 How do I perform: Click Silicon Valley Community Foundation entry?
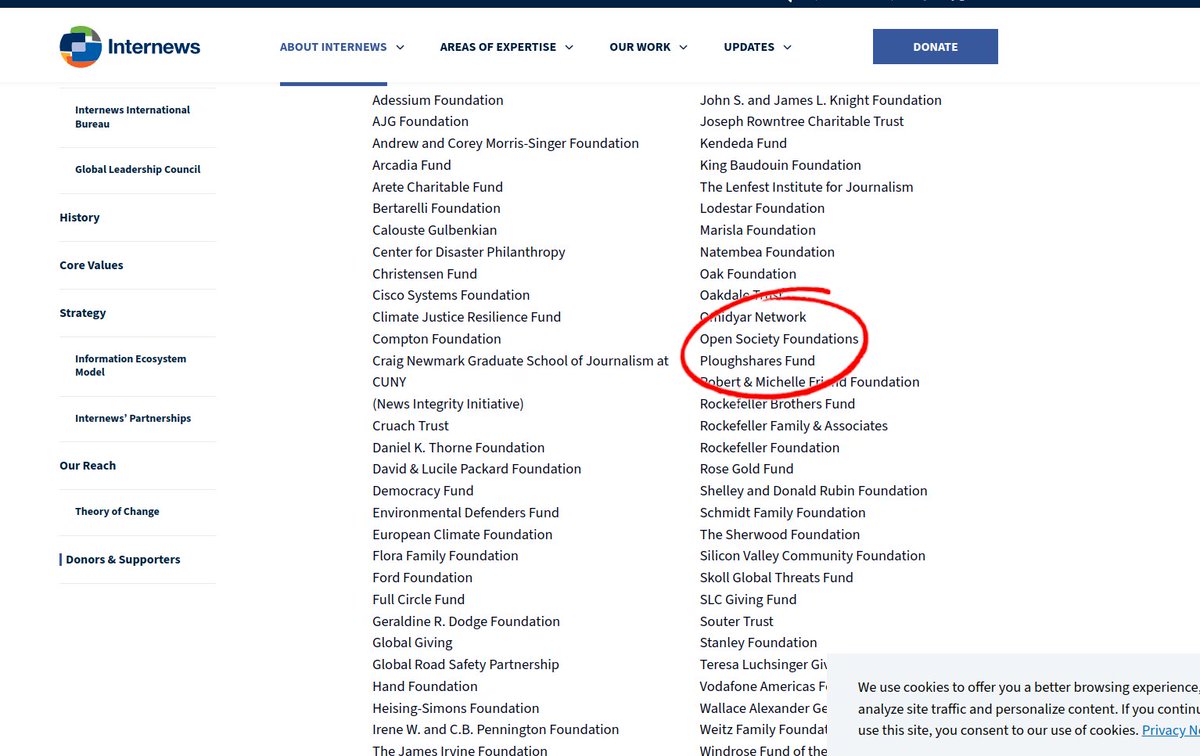tap(813, 556)
